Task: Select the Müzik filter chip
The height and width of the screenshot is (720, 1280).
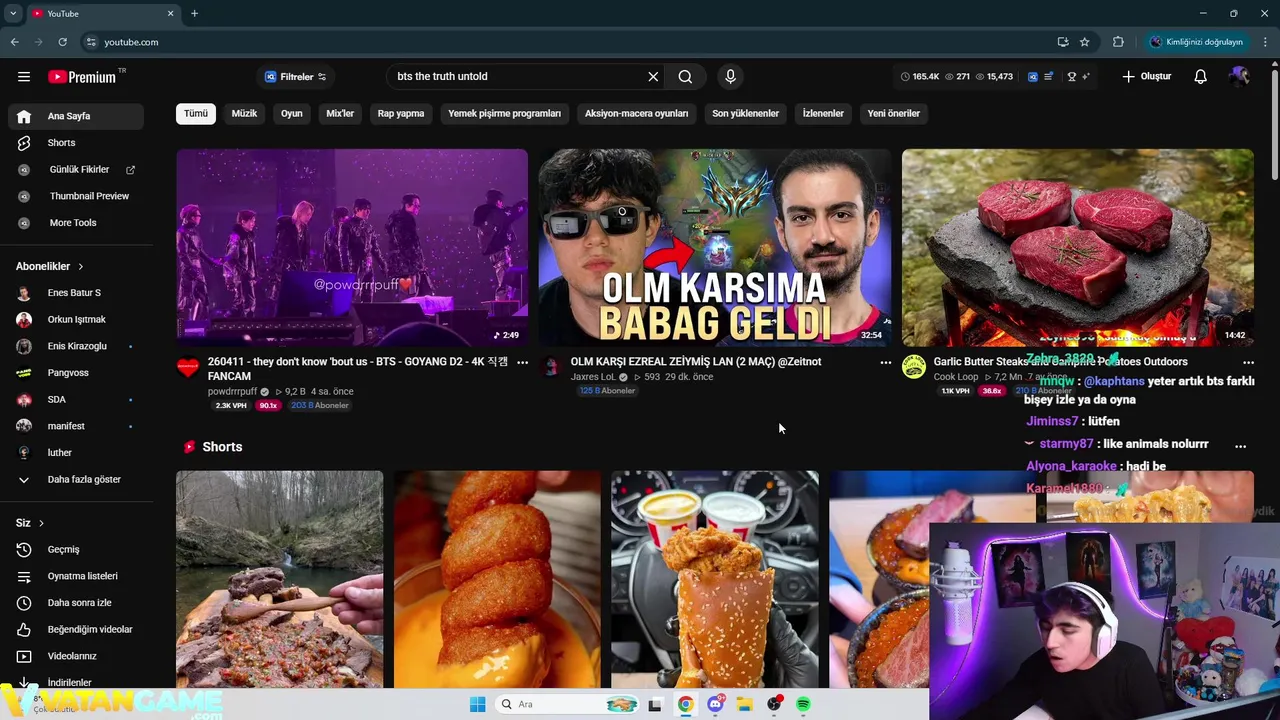Action: pos(244,113)
